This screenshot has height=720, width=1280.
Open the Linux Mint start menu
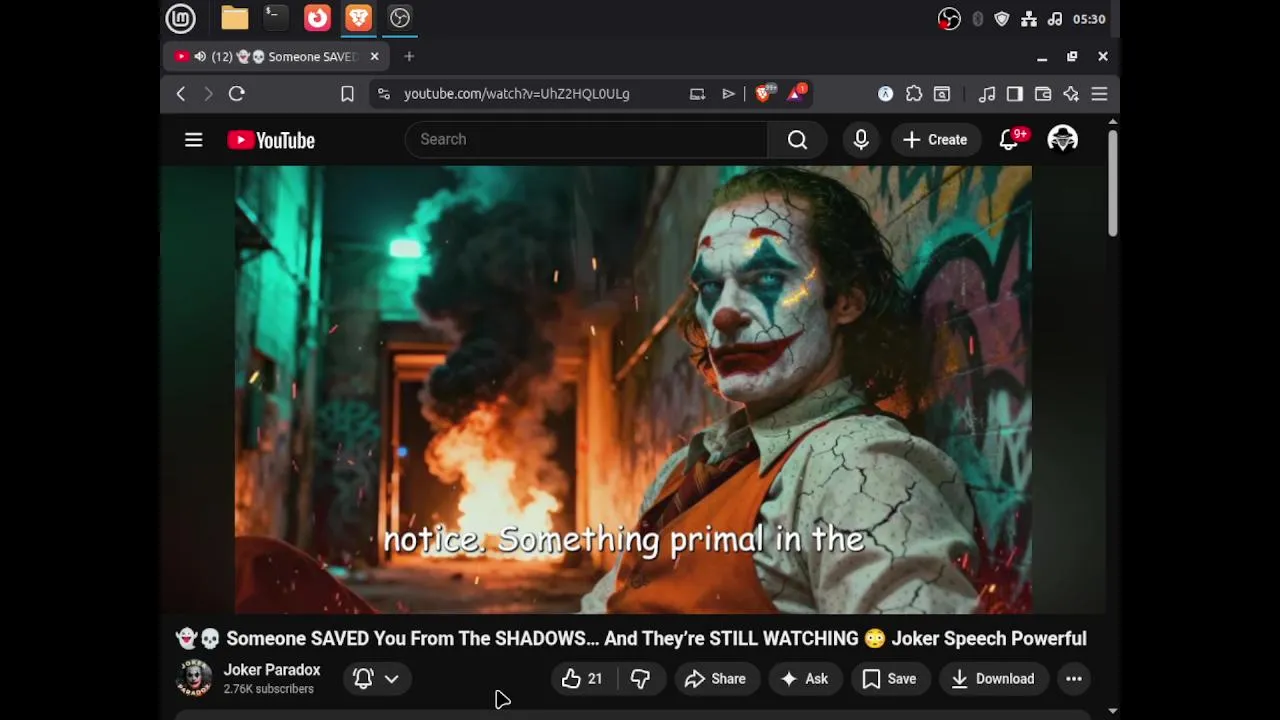180,18
